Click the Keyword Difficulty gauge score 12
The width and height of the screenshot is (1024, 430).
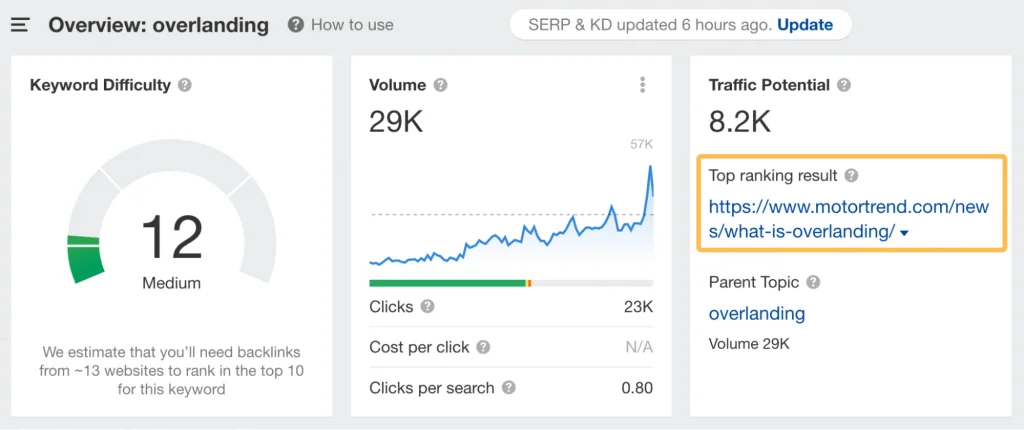coord(171,238)
